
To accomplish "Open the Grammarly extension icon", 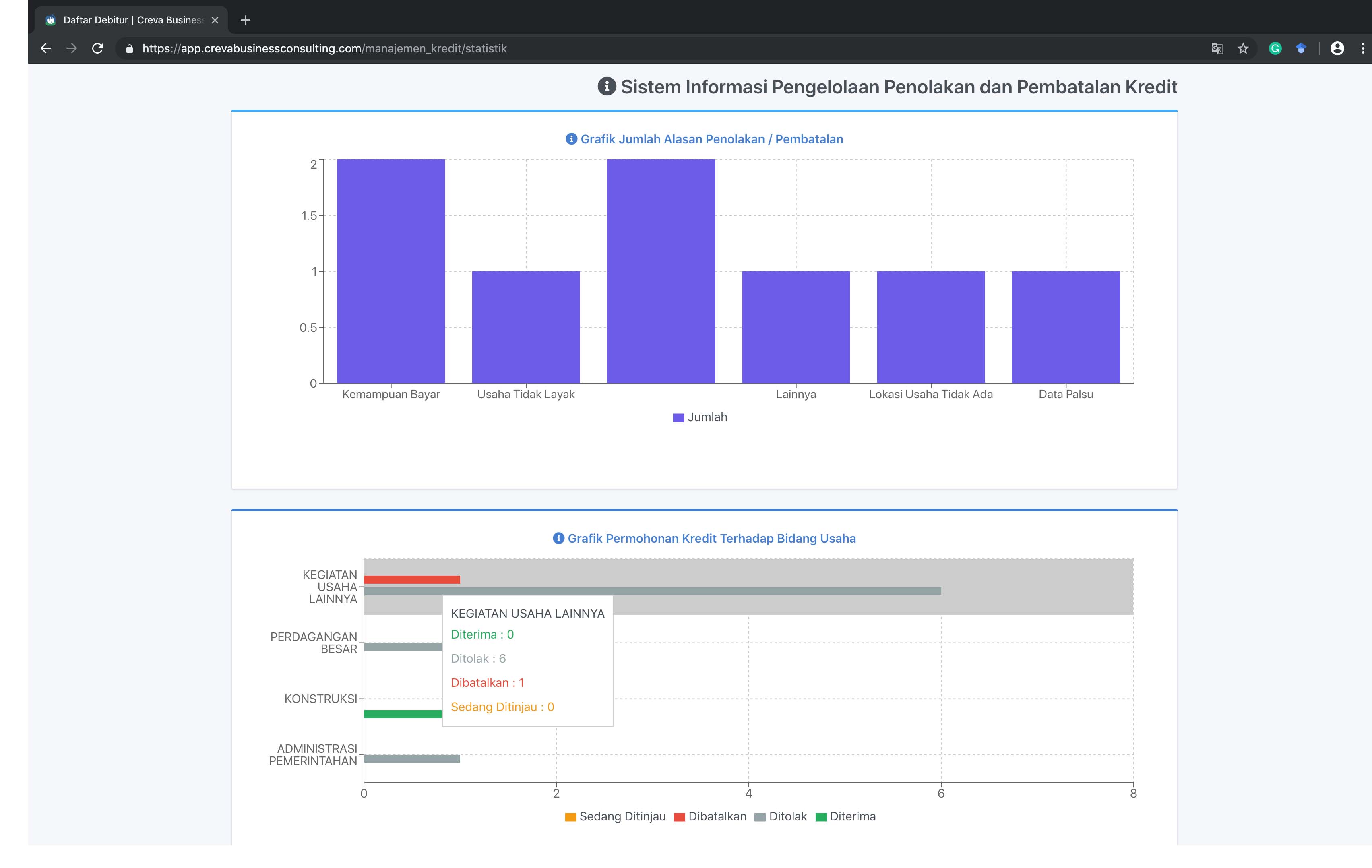I will tap(1275, 48).
